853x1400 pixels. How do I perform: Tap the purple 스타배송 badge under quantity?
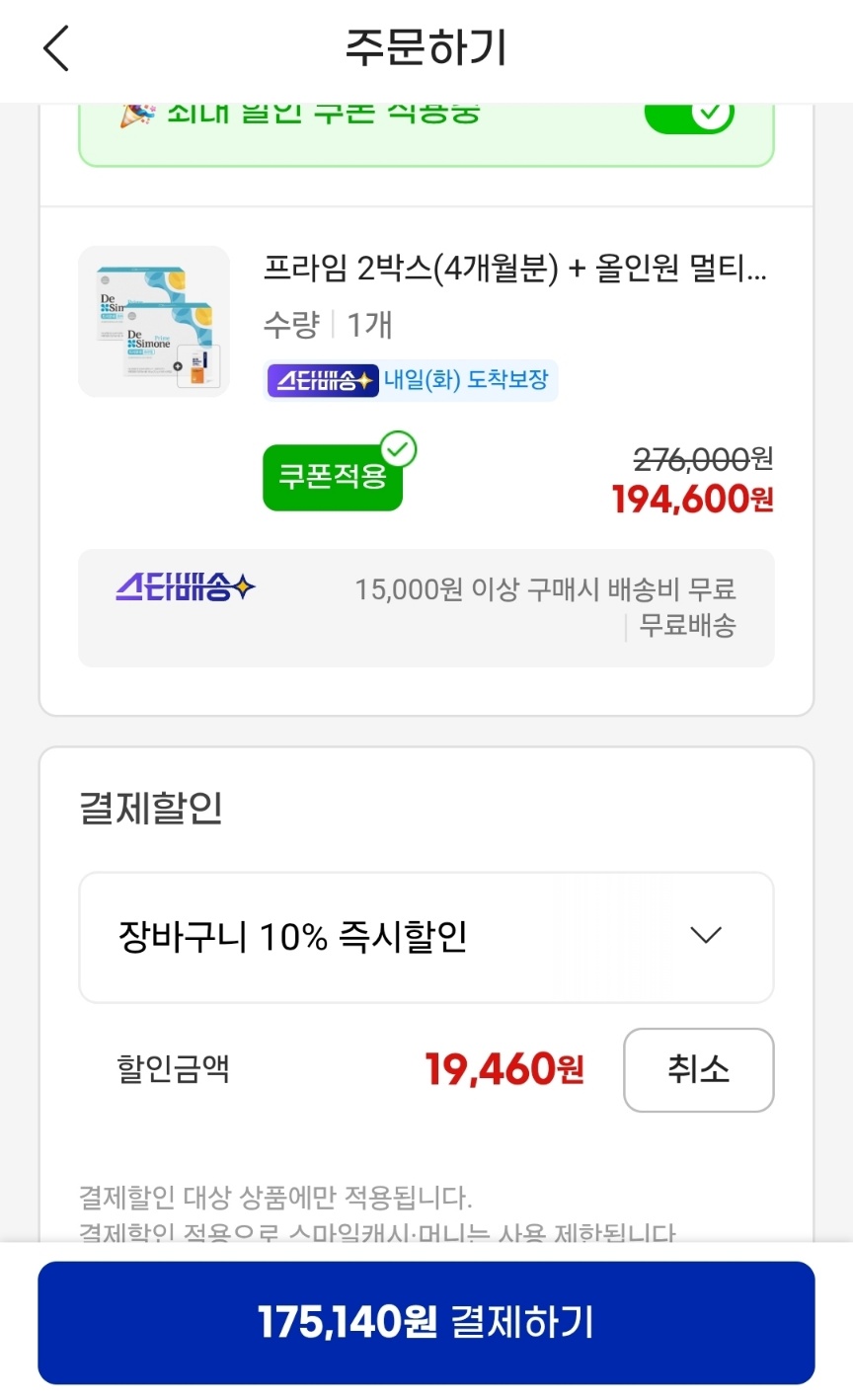point(323,380)
